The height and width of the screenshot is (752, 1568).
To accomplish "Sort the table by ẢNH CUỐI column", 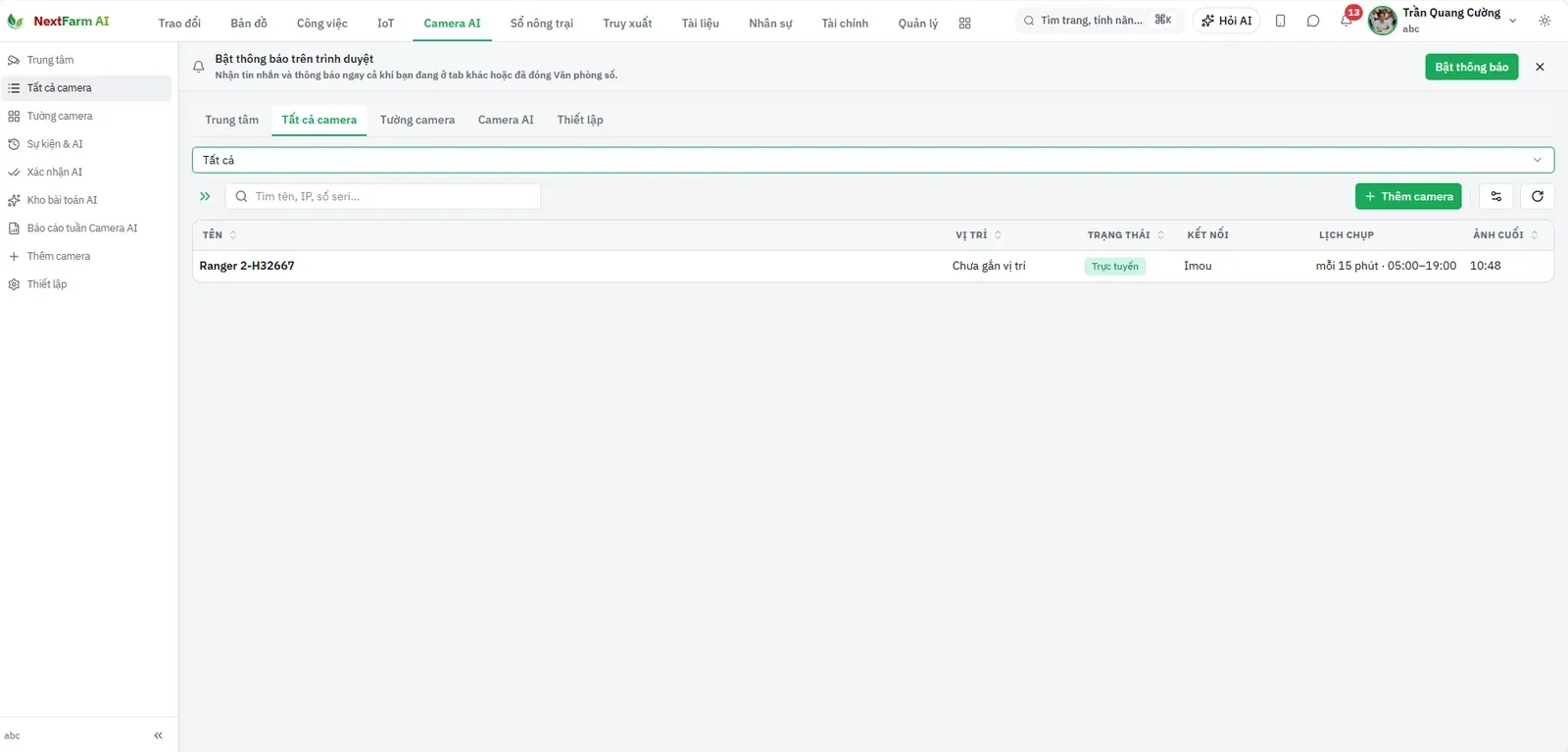I will coord(1505,235).
